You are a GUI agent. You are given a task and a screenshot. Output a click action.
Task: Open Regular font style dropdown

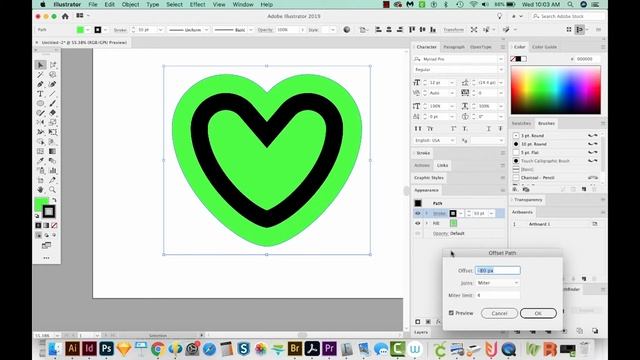(x=501, y=70)
